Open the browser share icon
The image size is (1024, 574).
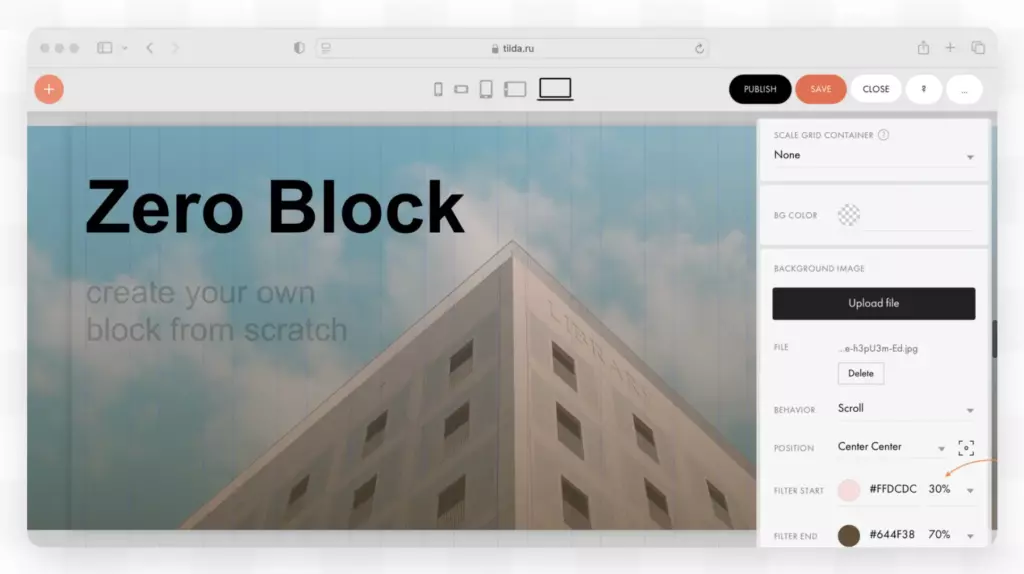pos(923,48)
